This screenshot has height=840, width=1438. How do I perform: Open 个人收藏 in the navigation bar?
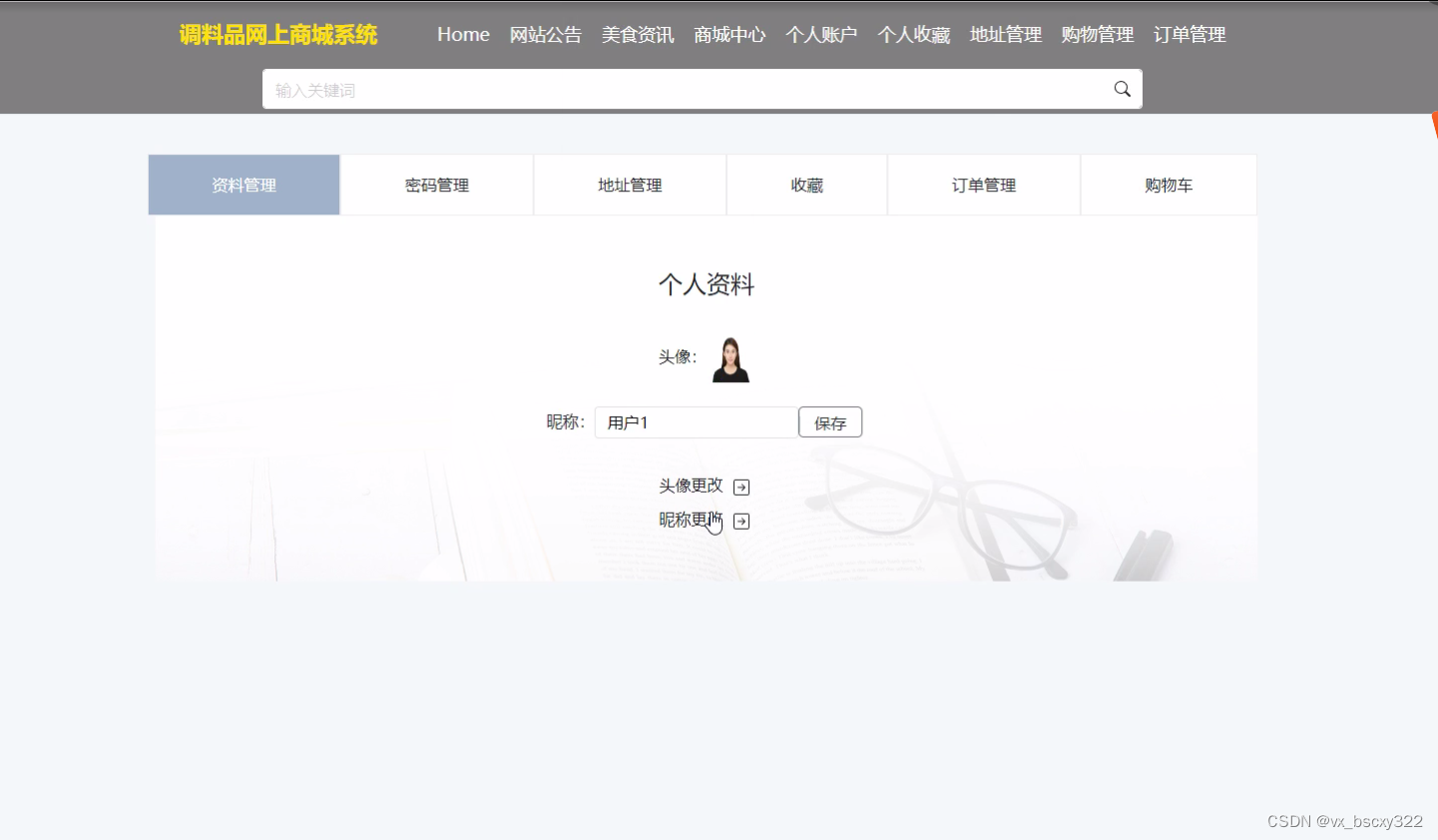(x=914, y=34)
